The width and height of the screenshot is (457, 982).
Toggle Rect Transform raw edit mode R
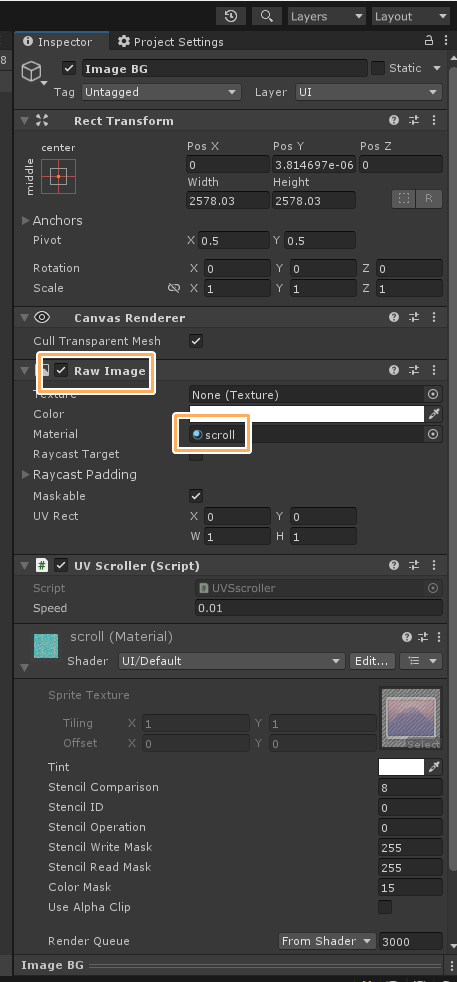tap(429, 199)
